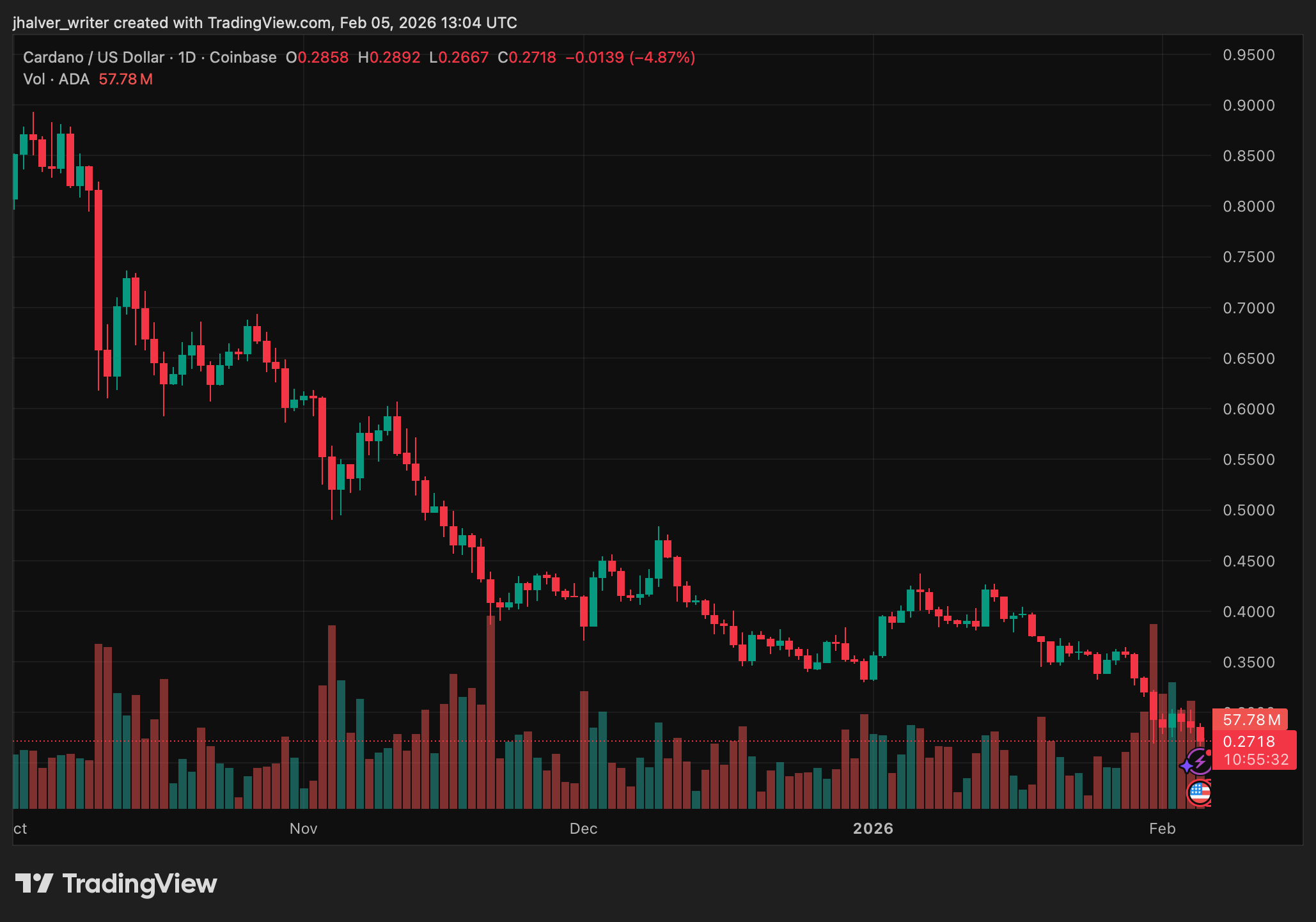Image resolution: width=1316 pixels, height=922 pixels.
Task: Click the Nov label on time axis
Action: 303,829
